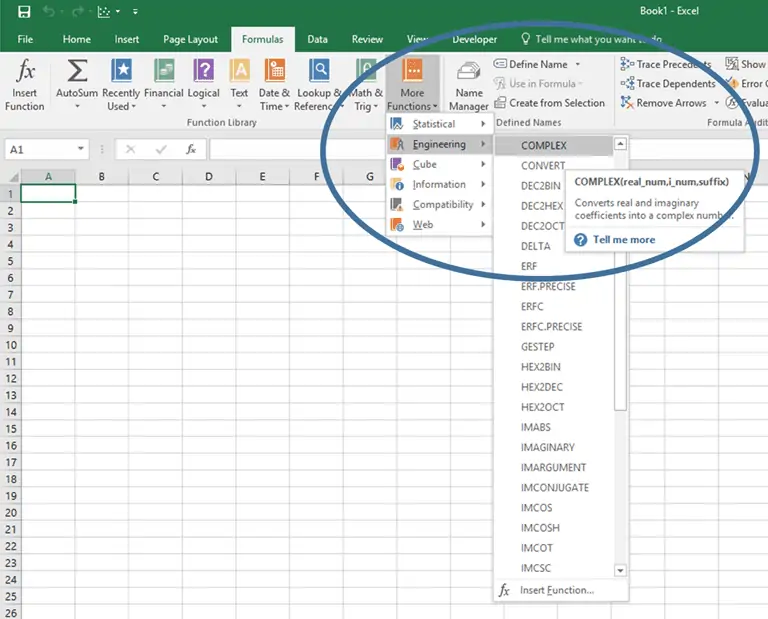Open the Math & Trig functions icon
Image resolution: width=768 pixels, height=619 pixels.
(366, 70)
